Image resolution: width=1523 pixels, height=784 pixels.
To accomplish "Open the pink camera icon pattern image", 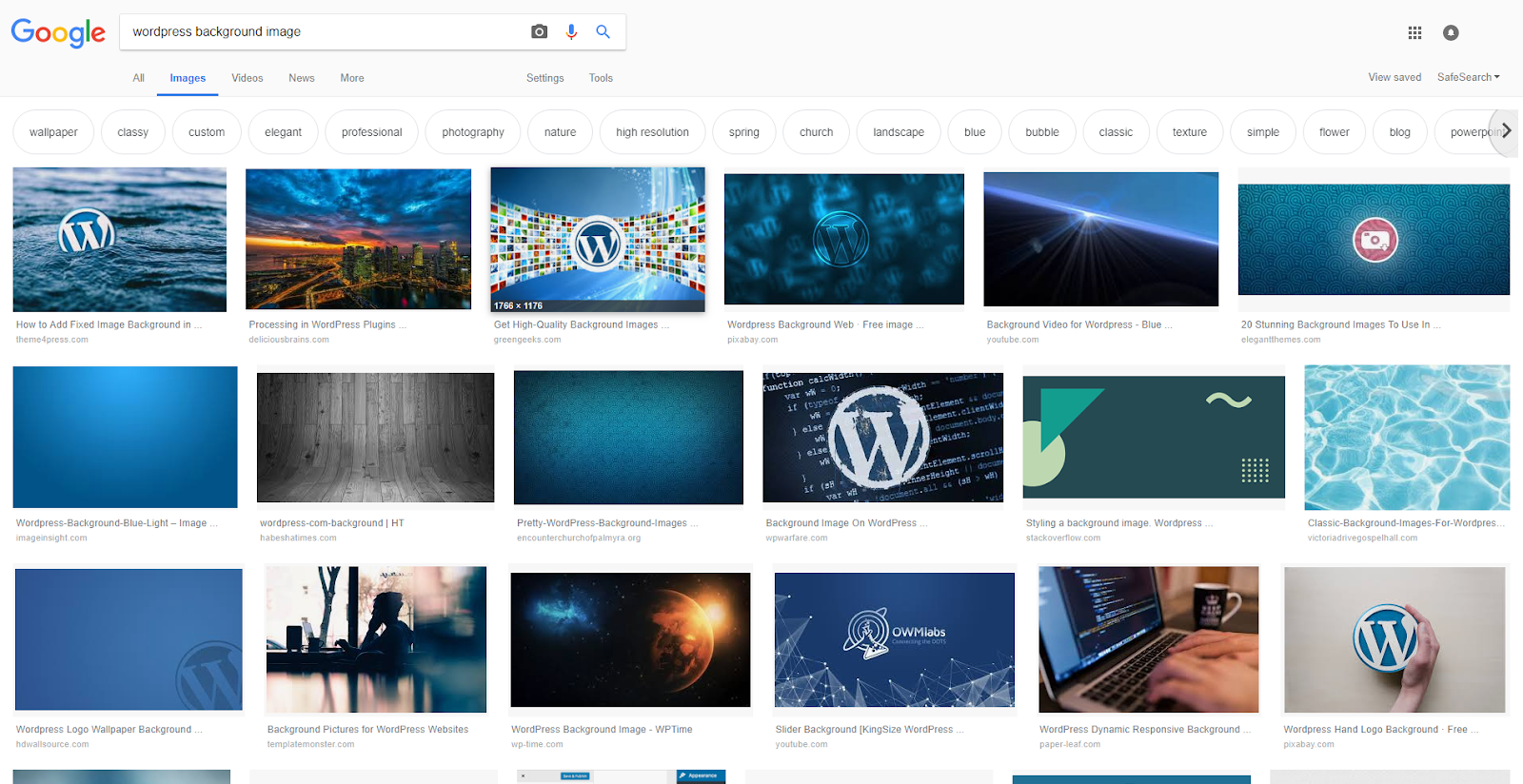I will click(1374, 240).
